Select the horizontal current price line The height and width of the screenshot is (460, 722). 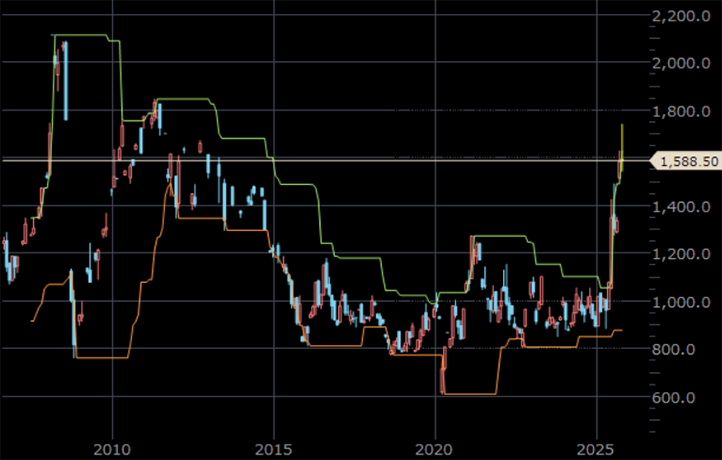pyautogui.click(x=300, y=159)
